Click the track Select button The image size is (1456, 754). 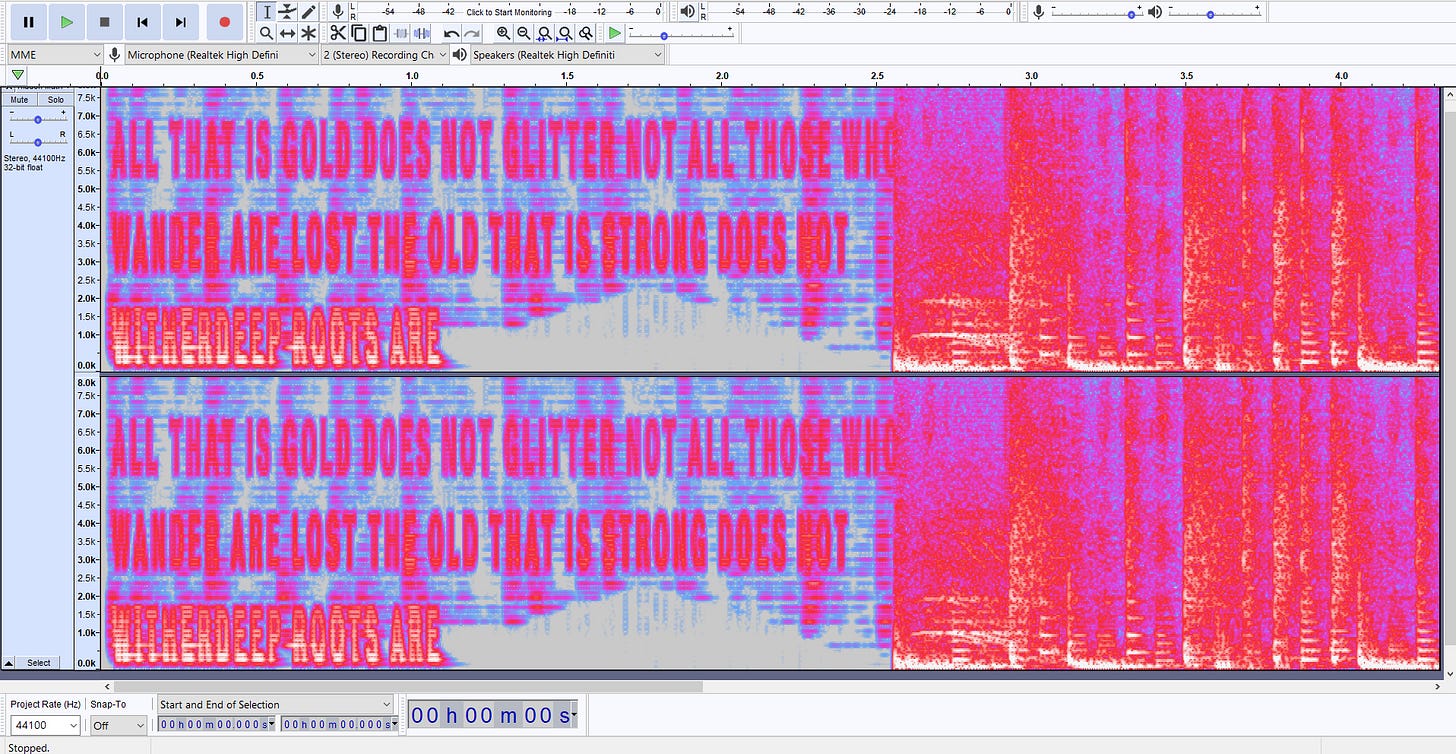pos(39,663)
